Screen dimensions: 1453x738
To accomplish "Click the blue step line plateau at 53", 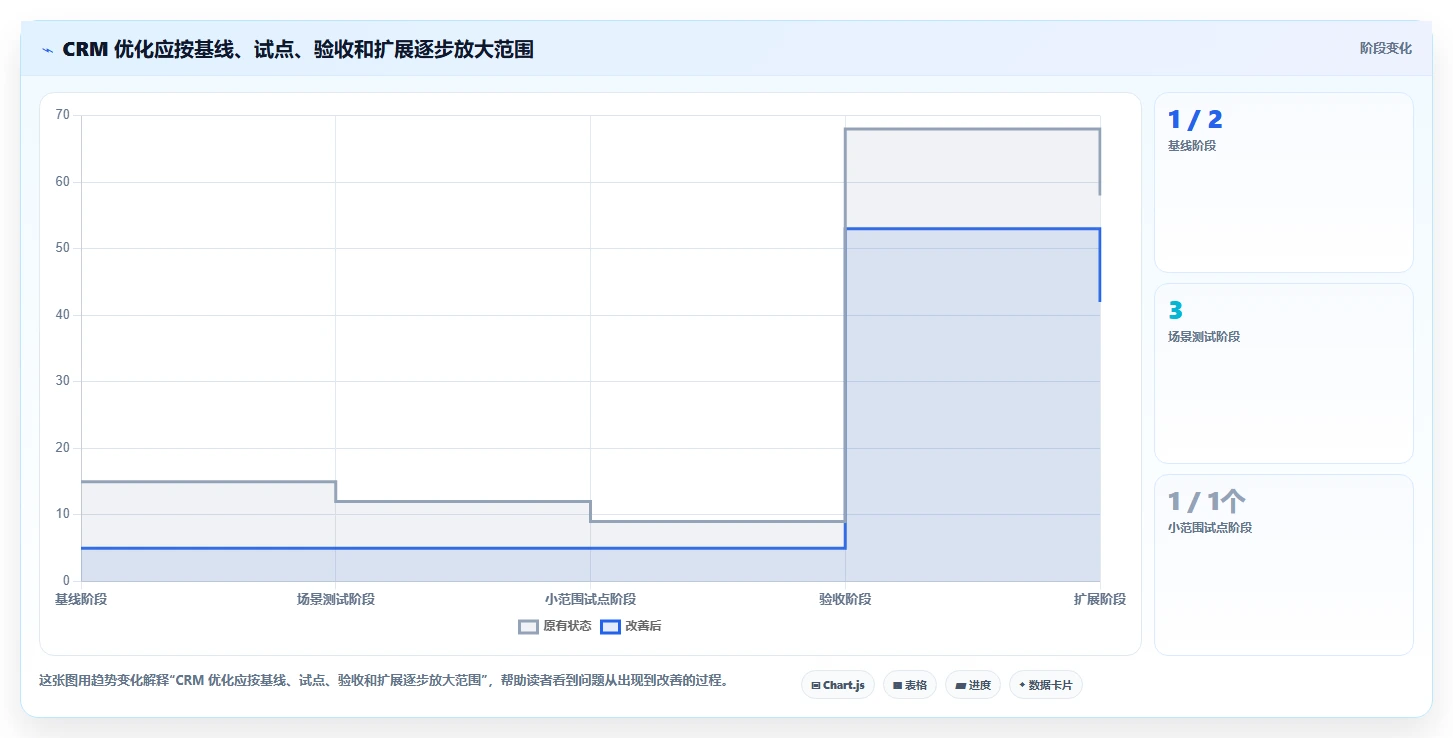I will 972,229.
